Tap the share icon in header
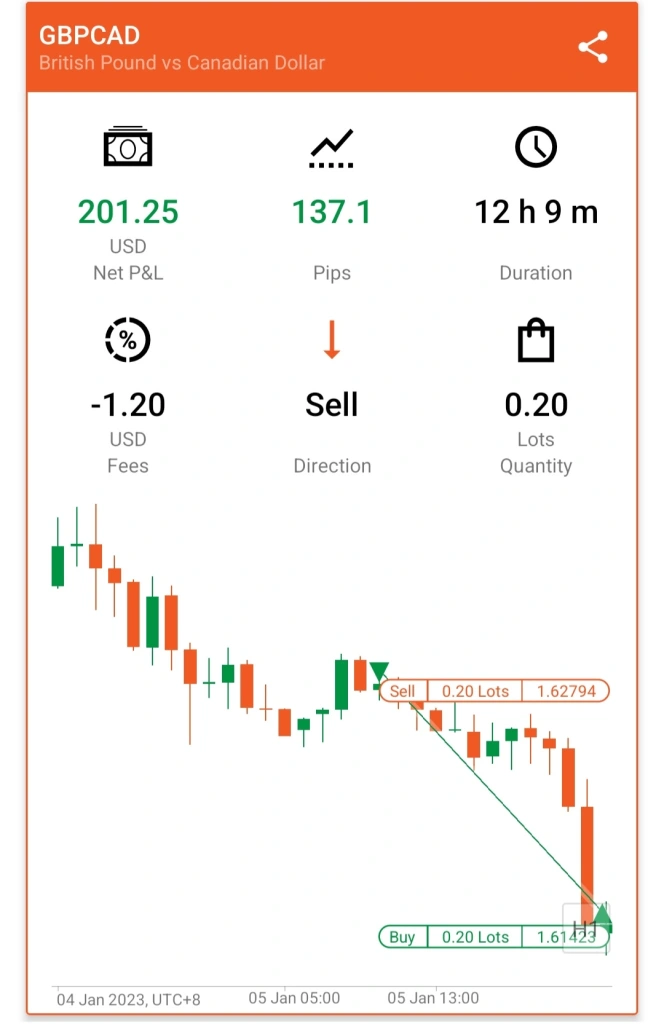 click(x=592, y=47)
